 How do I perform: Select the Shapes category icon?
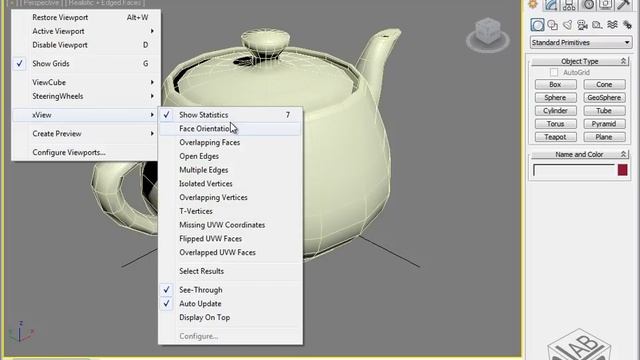tap(553, 25)
